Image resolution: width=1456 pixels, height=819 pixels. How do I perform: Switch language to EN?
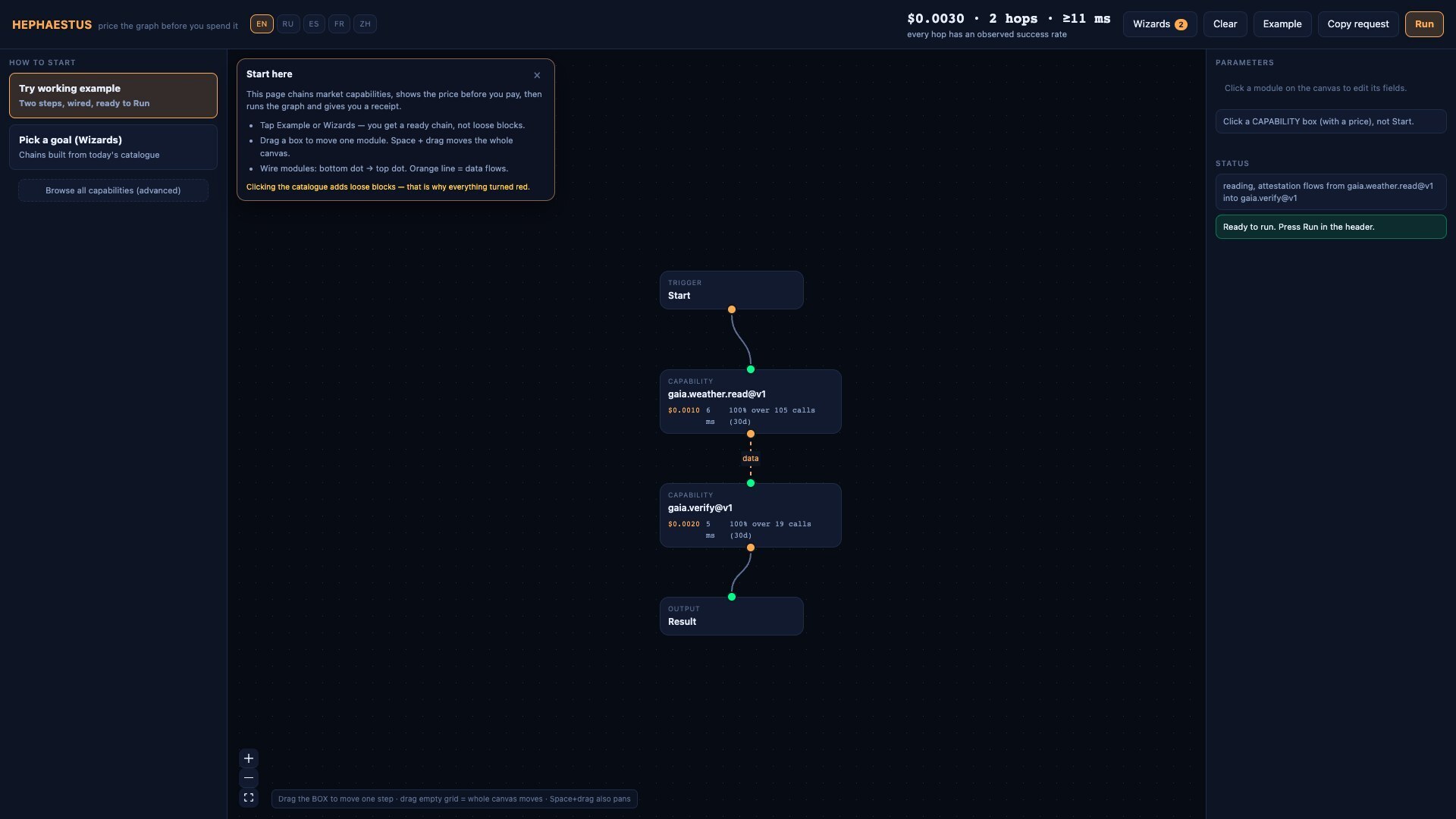pos(262,24)
